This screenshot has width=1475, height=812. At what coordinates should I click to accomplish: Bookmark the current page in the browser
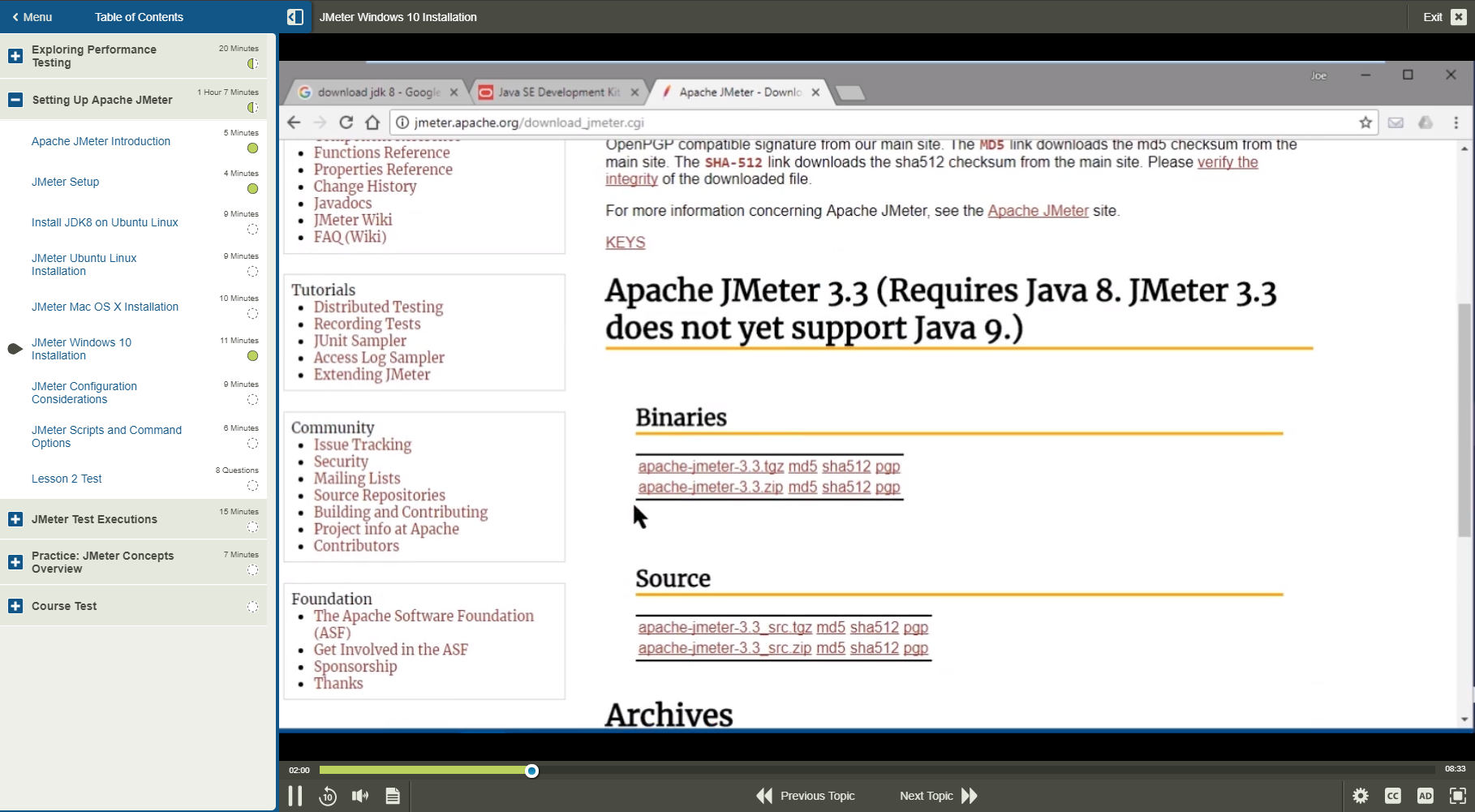pyautogui.click(x=1365, y=122)
